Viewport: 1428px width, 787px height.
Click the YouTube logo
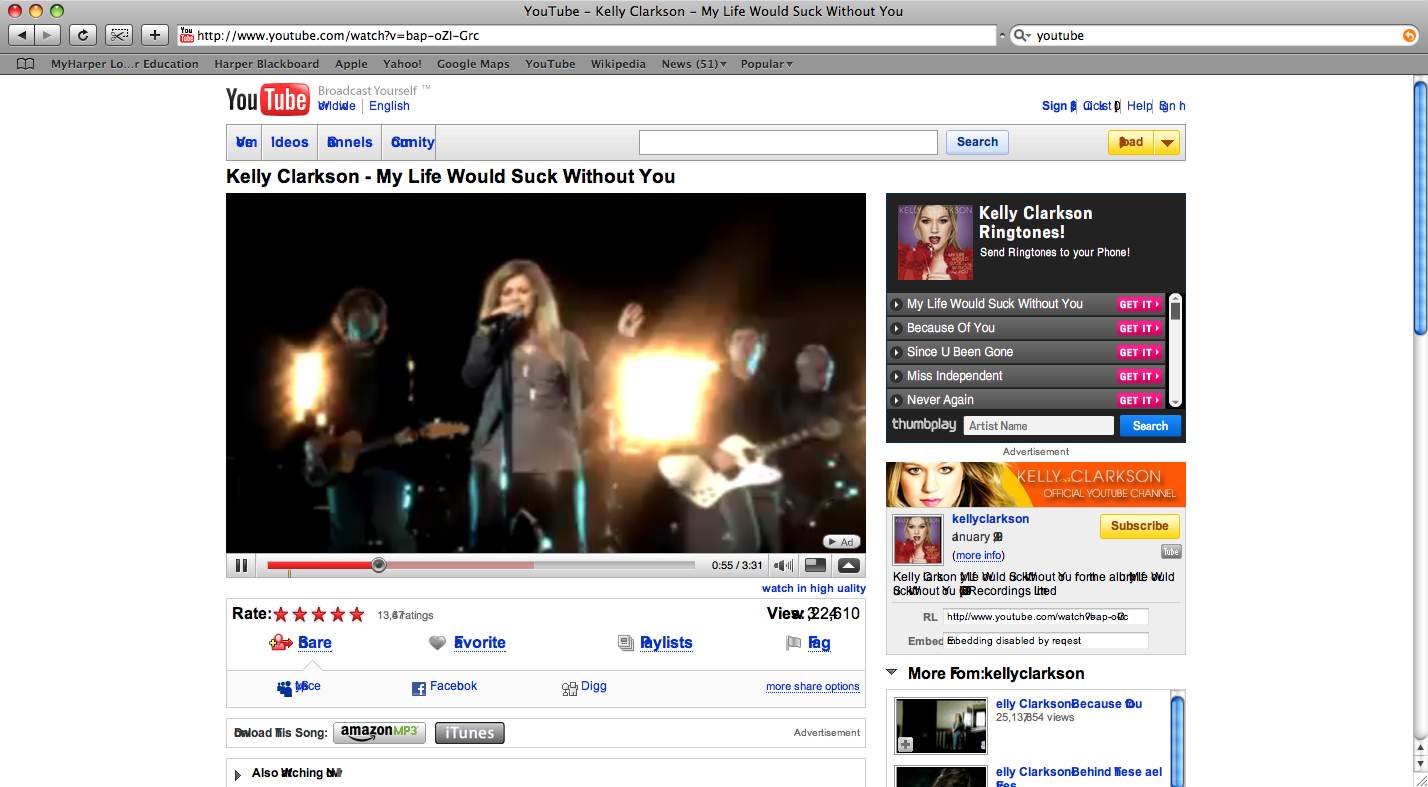pos(267,98)
